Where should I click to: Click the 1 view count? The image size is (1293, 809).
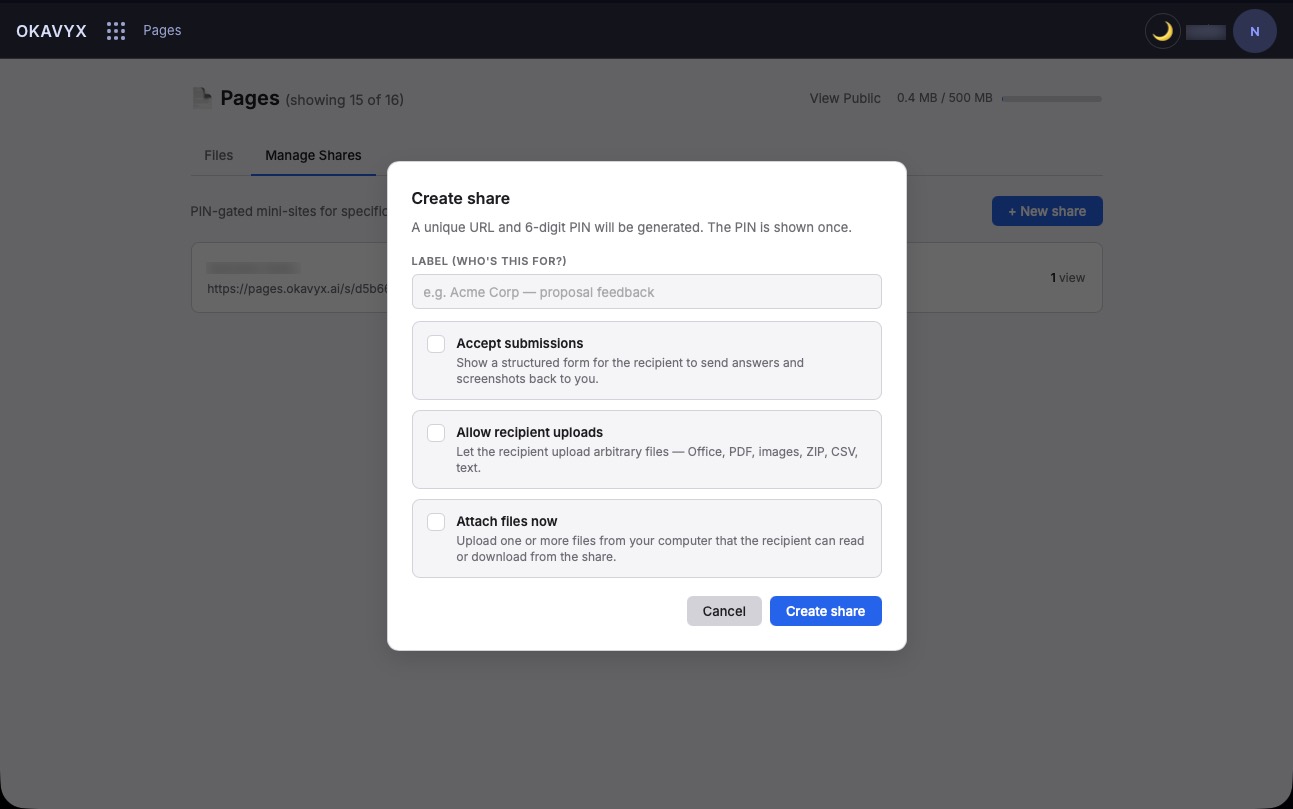pos(1067,277)
